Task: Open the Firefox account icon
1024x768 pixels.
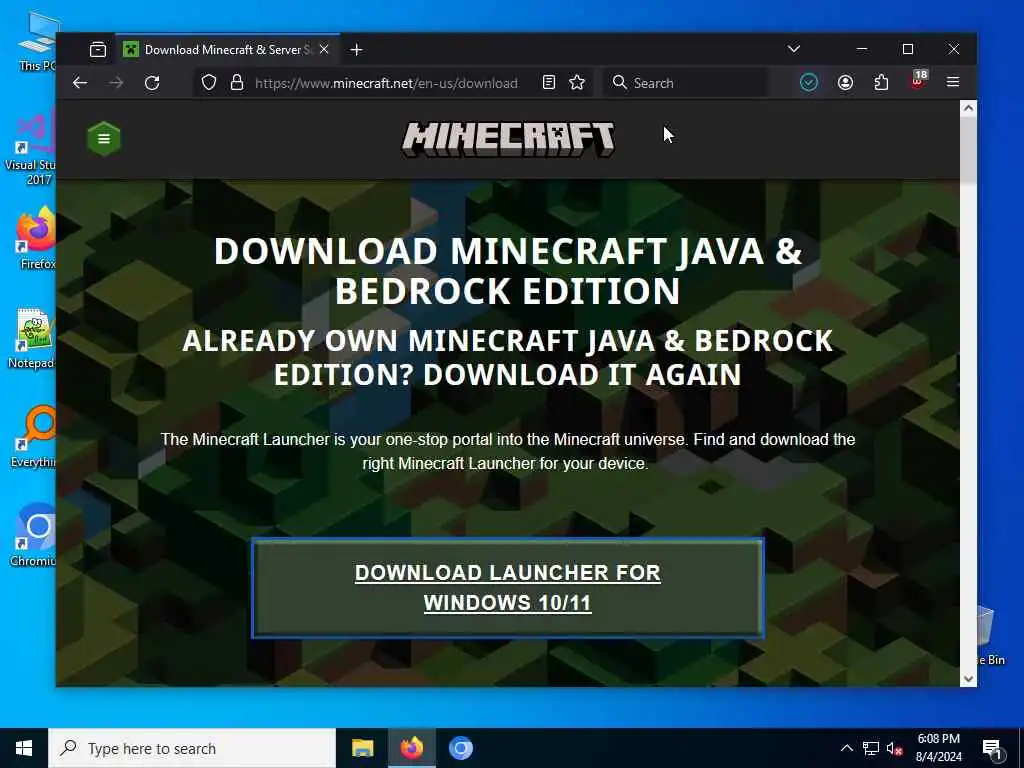Action: 845,82
